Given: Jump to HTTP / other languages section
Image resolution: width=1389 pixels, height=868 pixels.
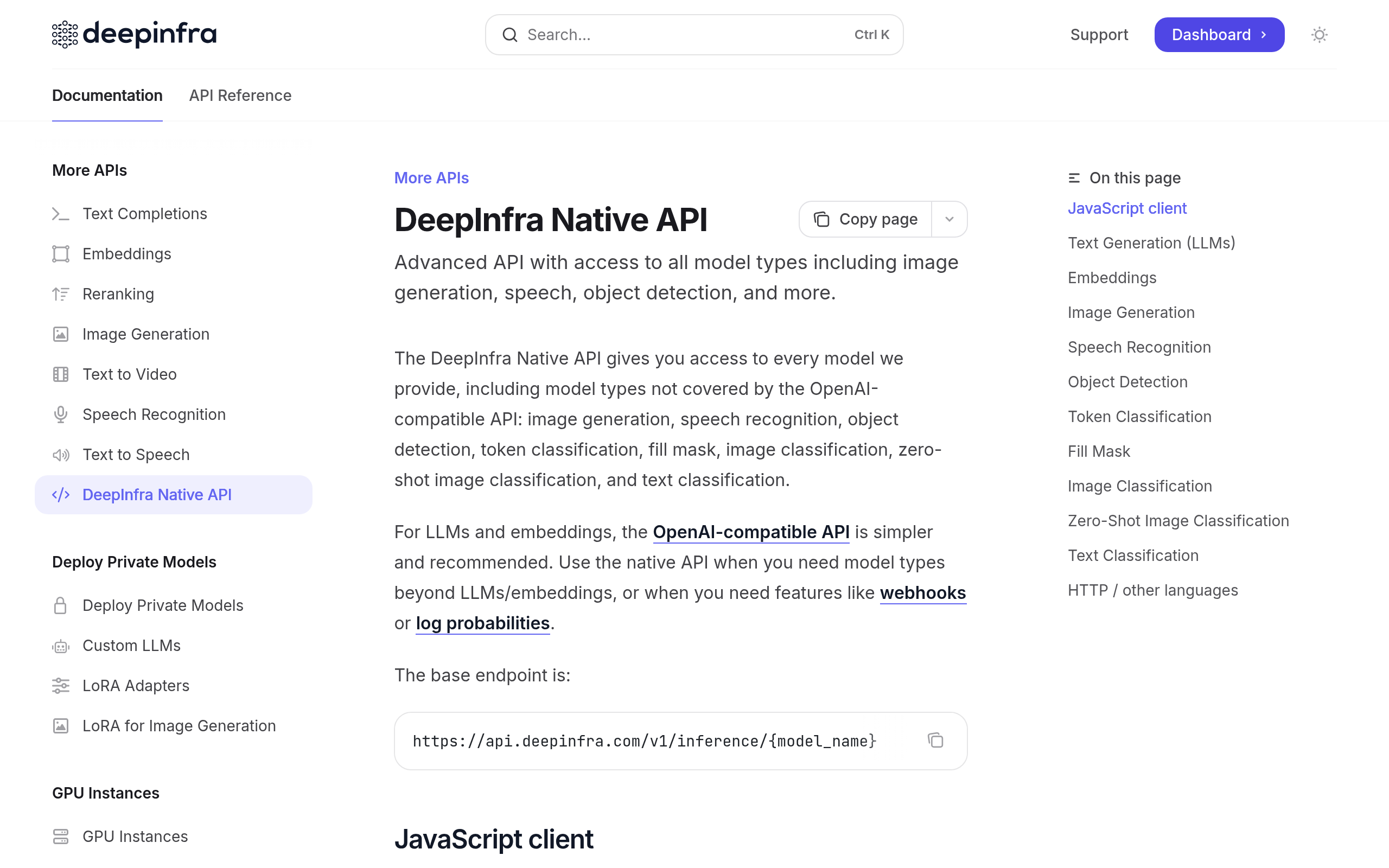Looking at the screenshot, I should point(1152,590).
